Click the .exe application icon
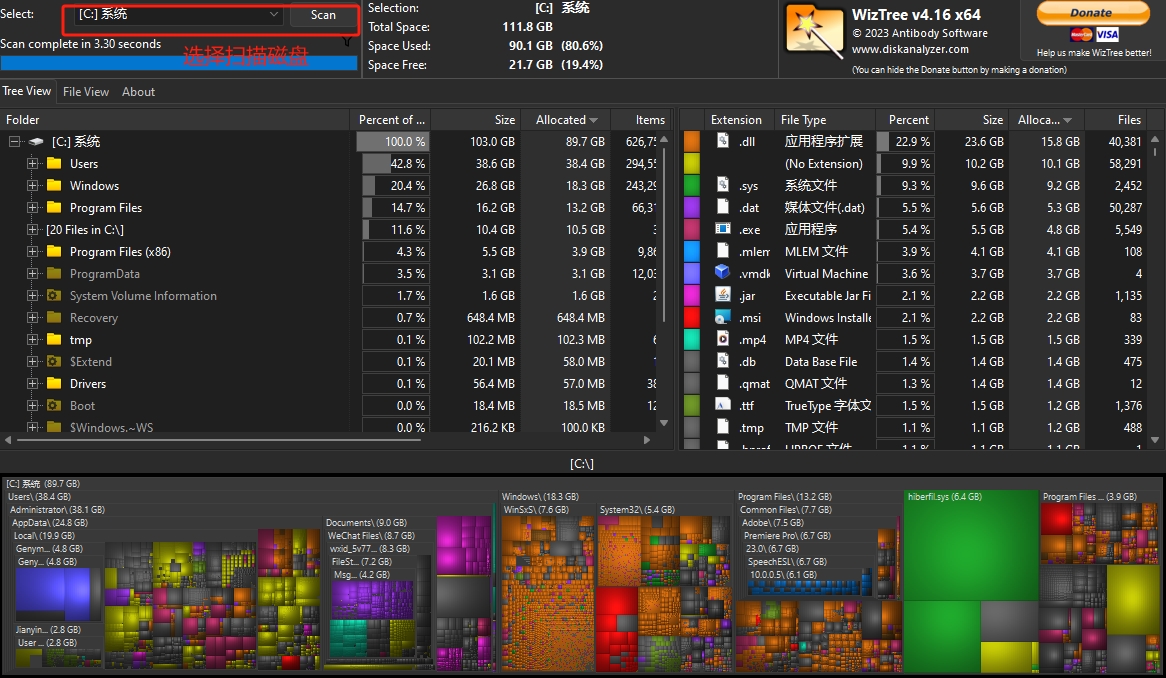The height and width of the screenshot is (678, 1166). 722,229
